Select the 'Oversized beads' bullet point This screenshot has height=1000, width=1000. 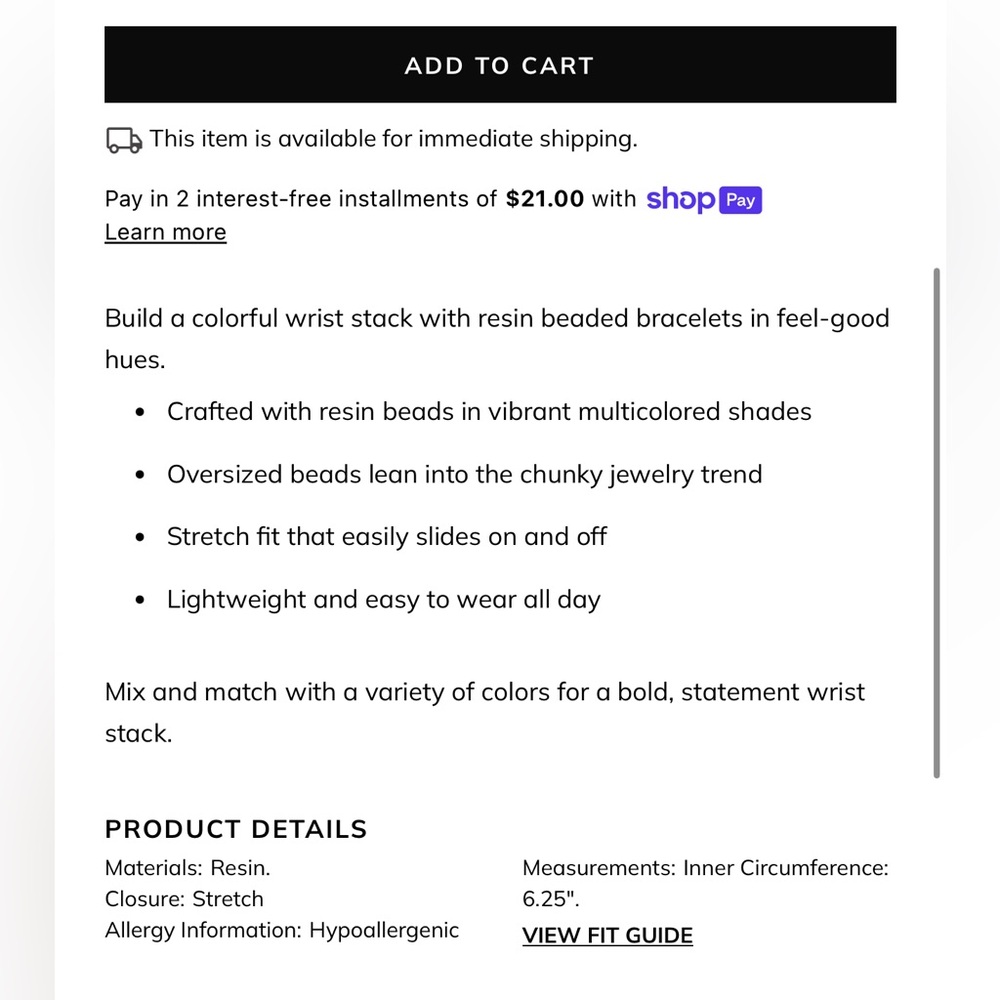click(464, 474)
